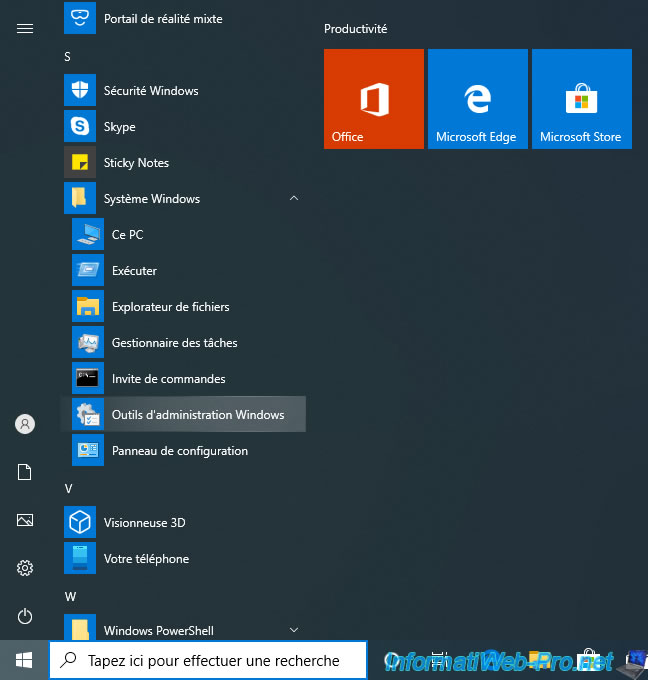Open the Microsoft Store tile
648x680 pixels.
pos(582,99)
